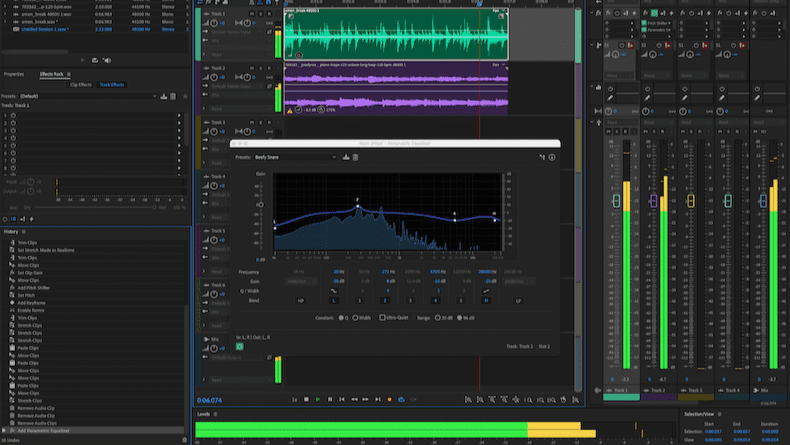Save the equalizer preset with save icon
This screenshot has width=790, height=445.
346,157
